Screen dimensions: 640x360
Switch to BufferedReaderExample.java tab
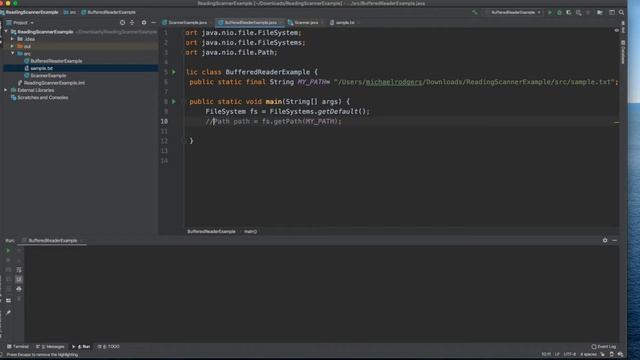[250, 22]
